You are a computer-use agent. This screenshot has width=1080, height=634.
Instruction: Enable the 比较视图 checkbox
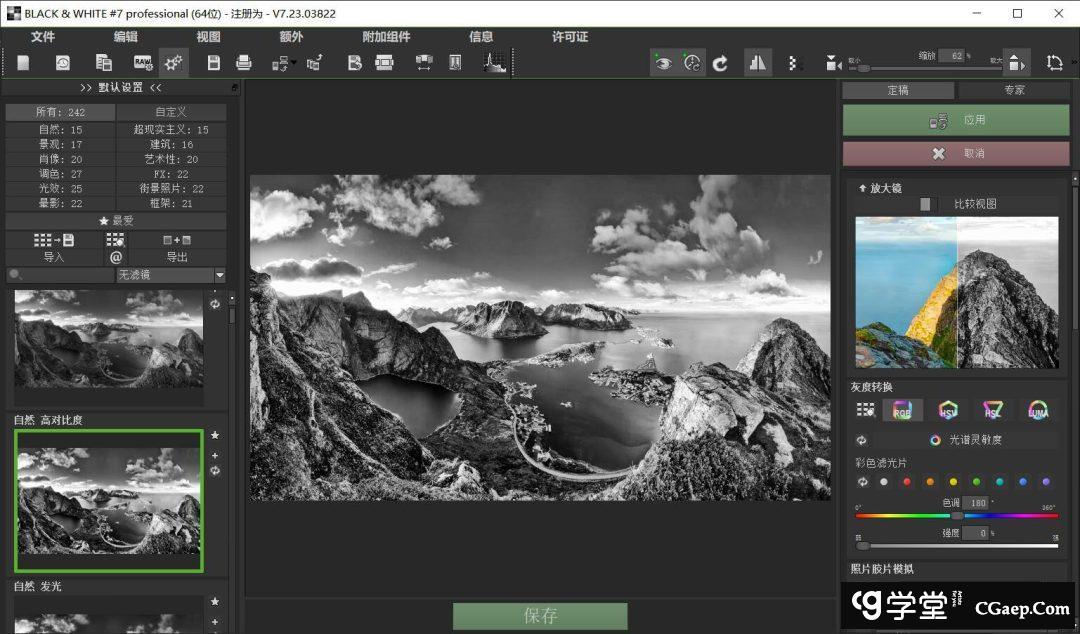[x=926, y=204]
